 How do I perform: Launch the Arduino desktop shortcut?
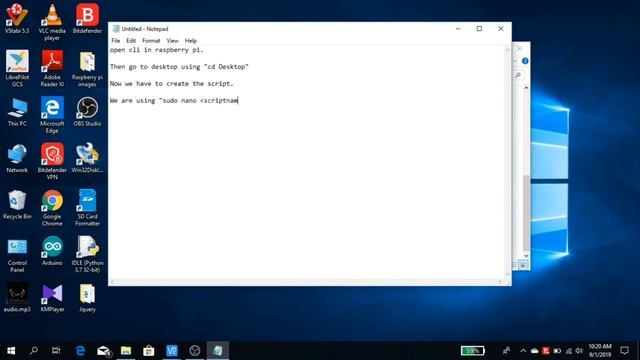pos(52,251)
